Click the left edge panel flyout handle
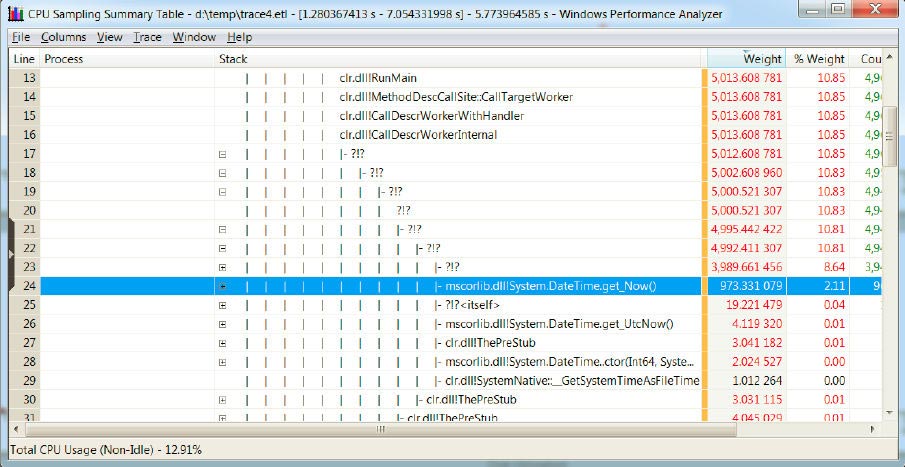 click(11, 254)
